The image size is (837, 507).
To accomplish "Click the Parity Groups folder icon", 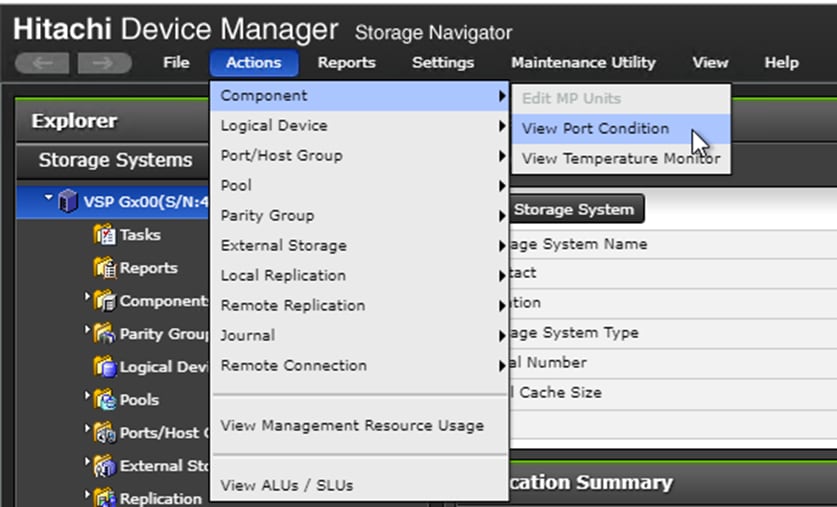I will (x=104, y=334).
